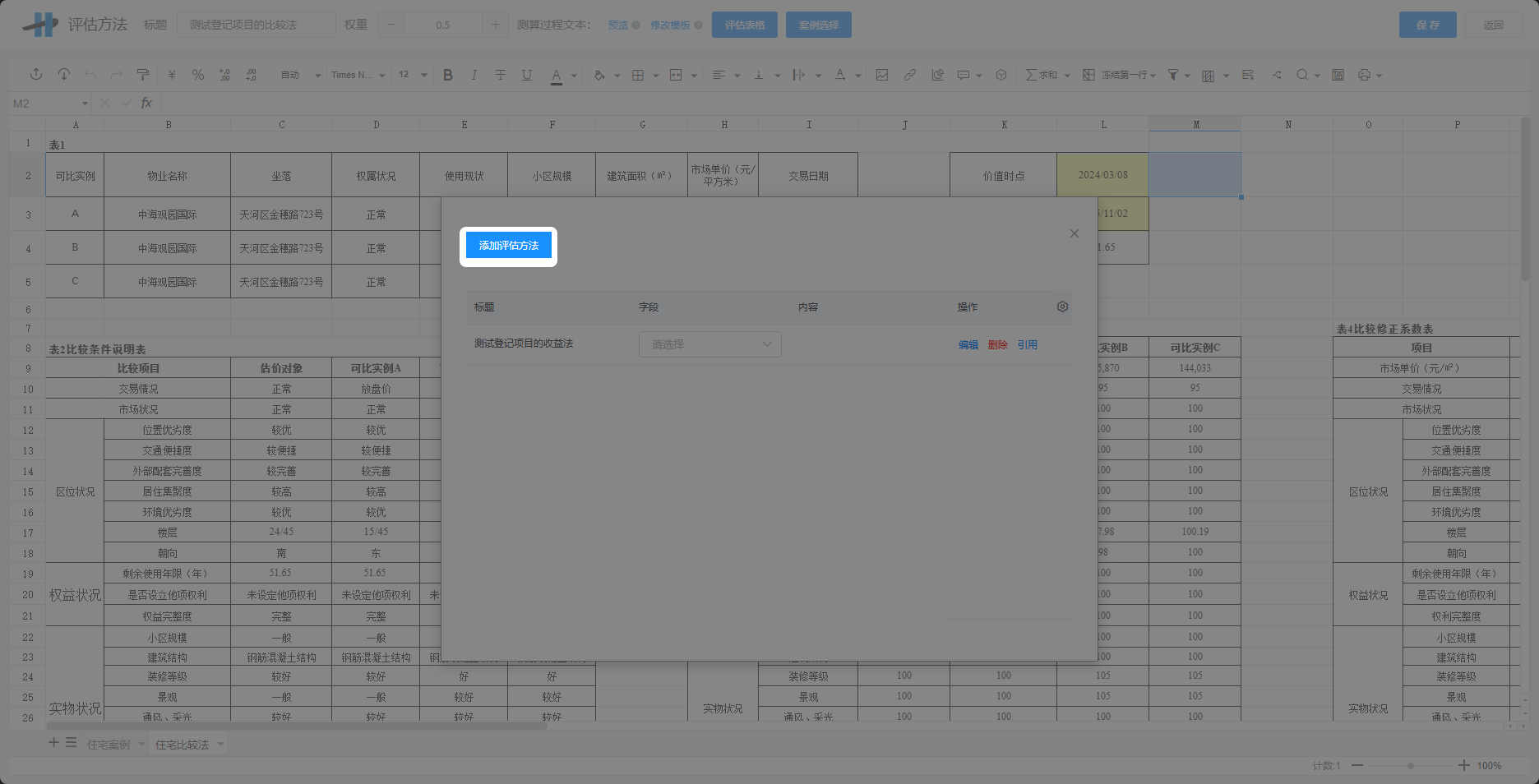Click the insert image icon
Screen dimensions: 1539x784
pyautogui.click(x=882, y=75)
